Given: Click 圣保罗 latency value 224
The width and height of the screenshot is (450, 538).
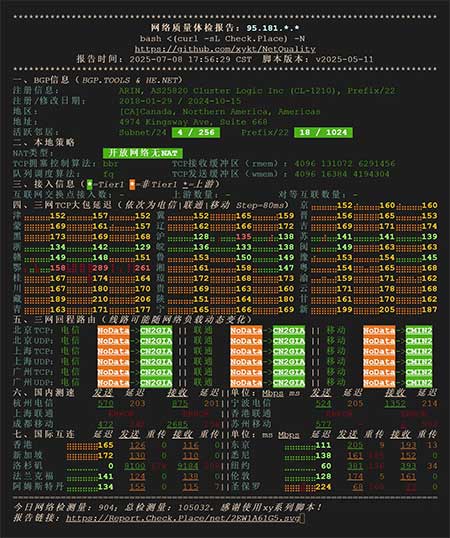Looking at the screenshot, I should tap(323, 487).
